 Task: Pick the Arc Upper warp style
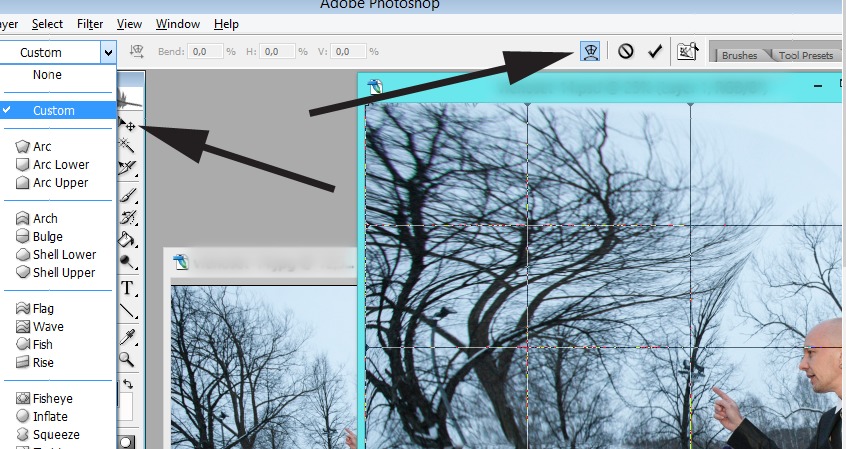[x=60, y=183]
